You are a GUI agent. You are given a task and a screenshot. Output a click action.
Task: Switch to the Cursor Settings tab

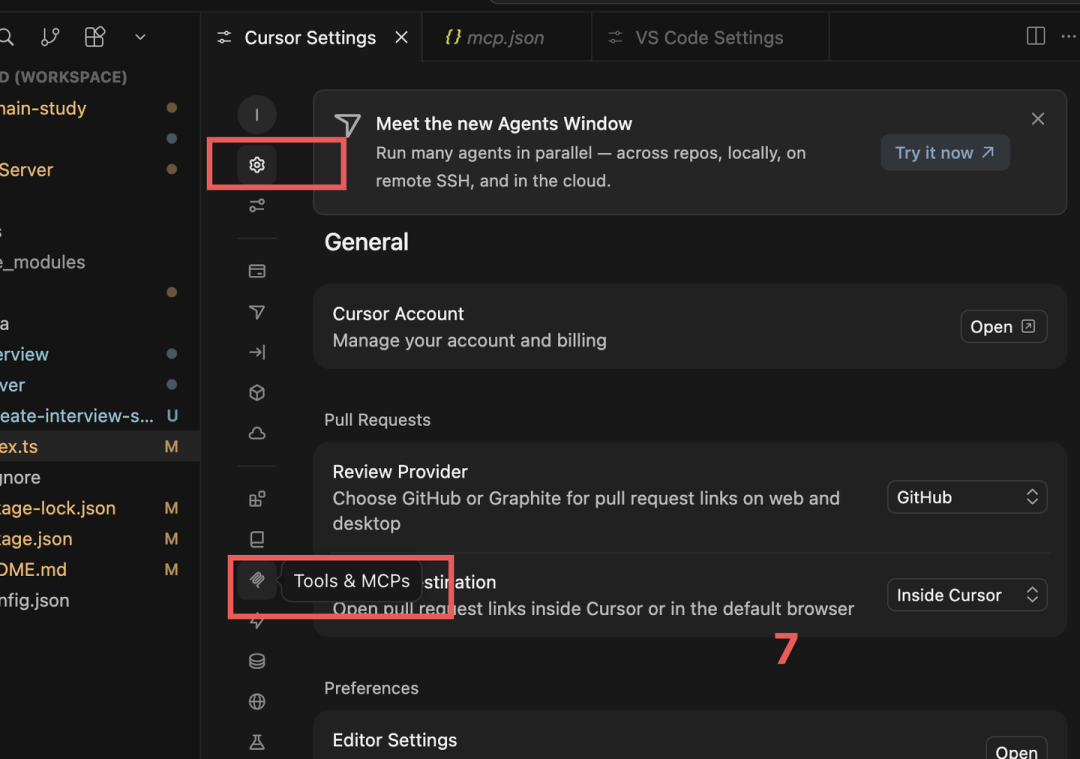[311, 37]
